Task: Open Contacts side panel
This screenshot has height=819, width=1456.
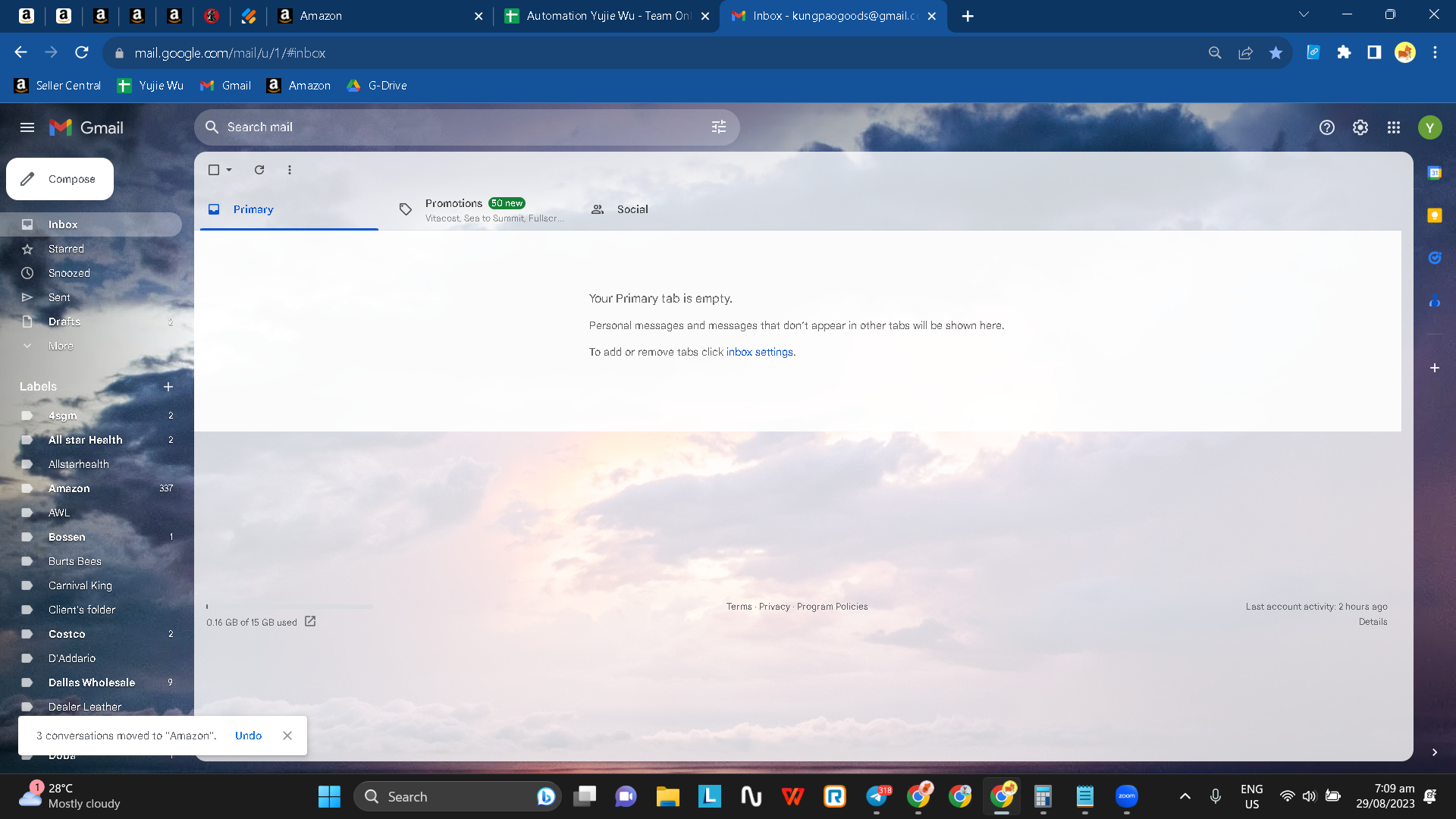Action: [x=1435, y=301]
